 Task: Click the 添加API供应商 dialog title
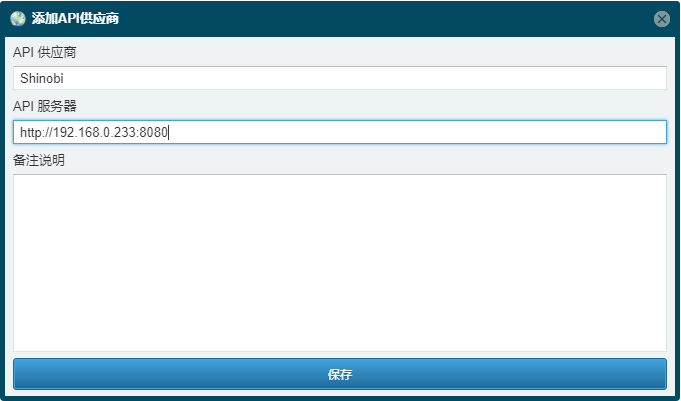click(x=75, y=19)
